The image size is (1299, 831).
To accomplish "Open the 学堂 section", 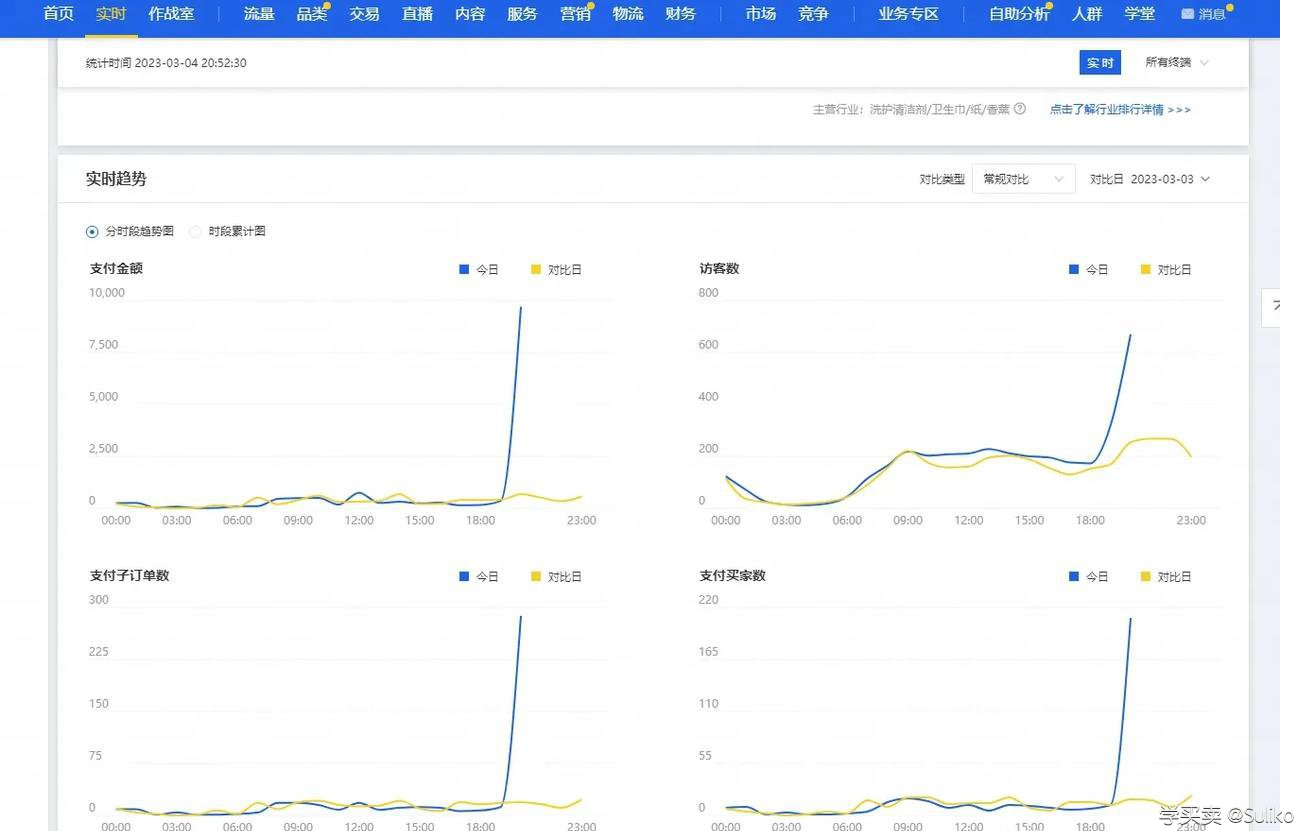I will click(x=1140, y=14).
